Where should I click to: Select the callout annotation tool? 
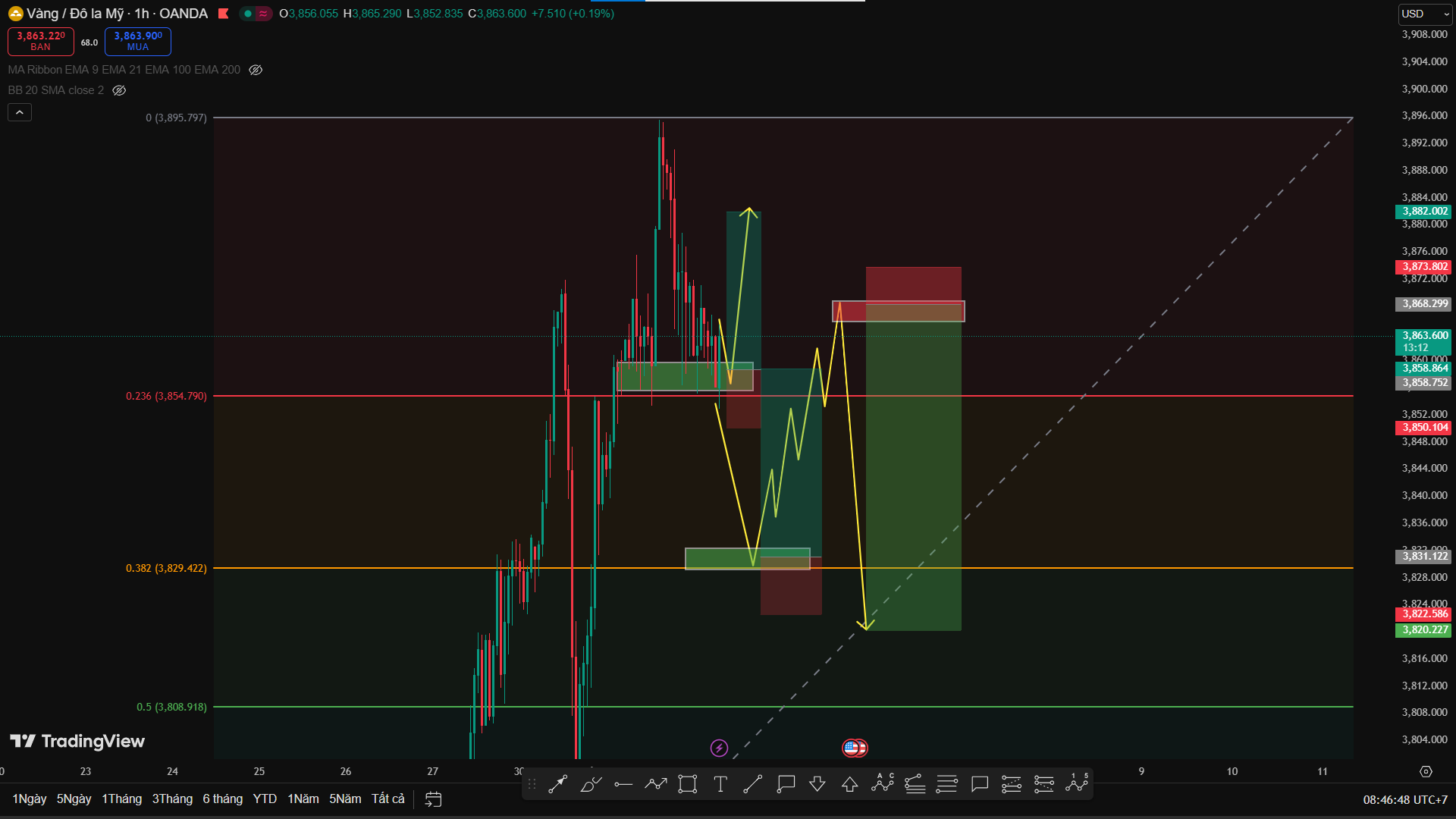click(x=786, y=784)
